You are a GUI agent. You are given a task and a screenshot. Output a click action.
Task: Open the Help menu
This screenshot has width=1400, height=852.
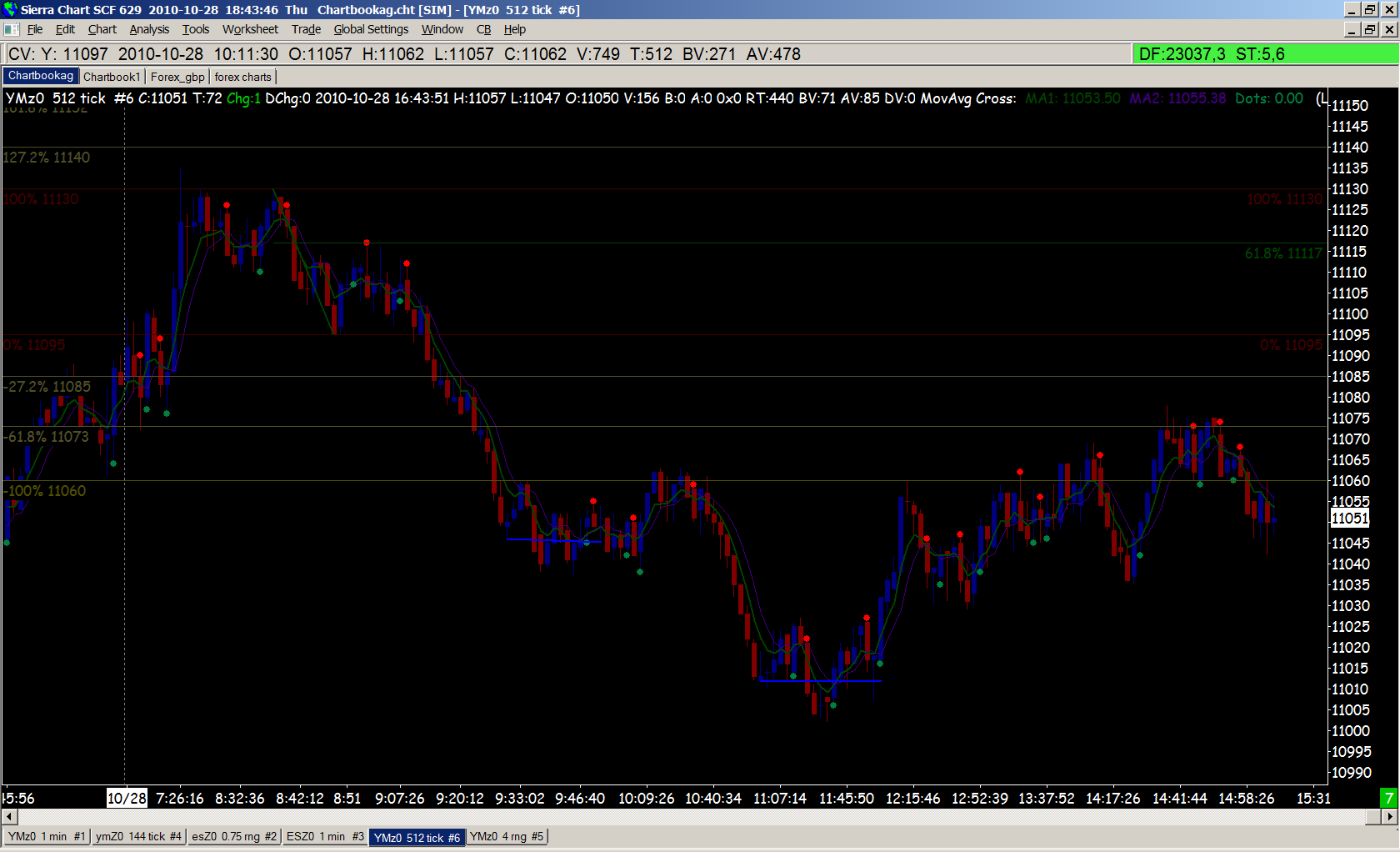click(x=514, y=29)
